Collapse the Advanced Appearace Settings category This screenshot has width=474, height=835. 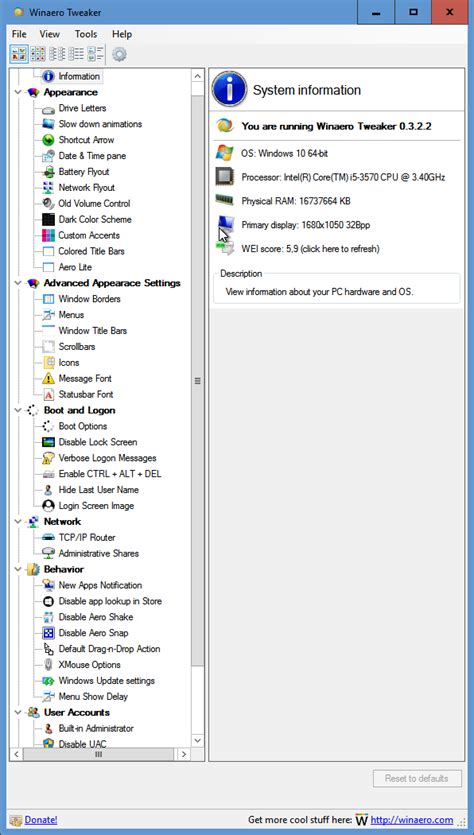[x=19, y=283]
